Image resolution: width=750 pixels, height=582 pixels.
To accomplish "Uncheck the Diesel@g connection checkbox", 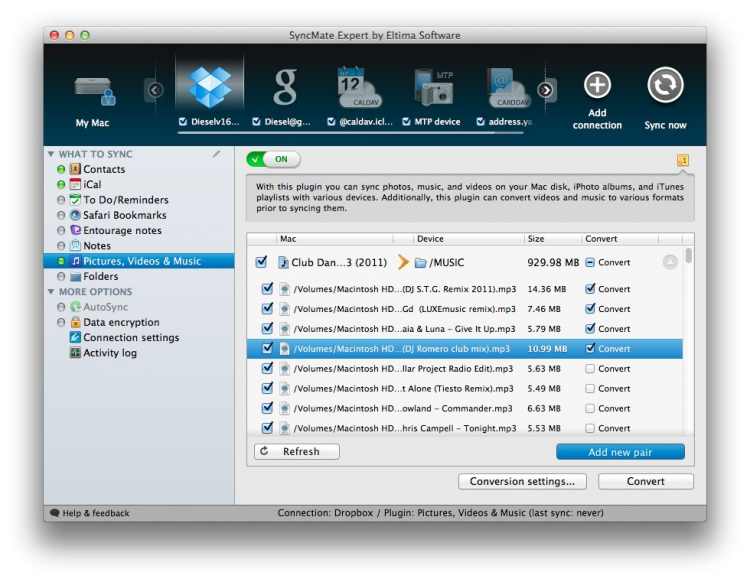I will point(256,121).
